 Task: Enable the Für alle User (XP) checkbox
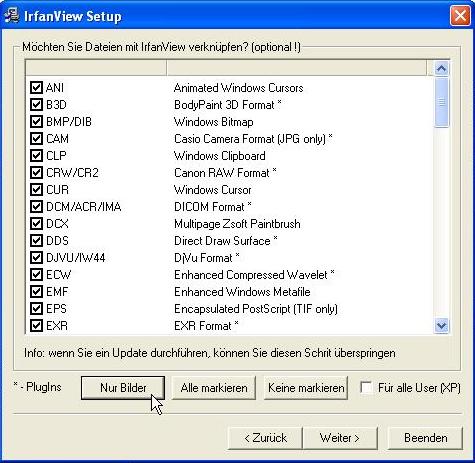(x=367, y=388)
